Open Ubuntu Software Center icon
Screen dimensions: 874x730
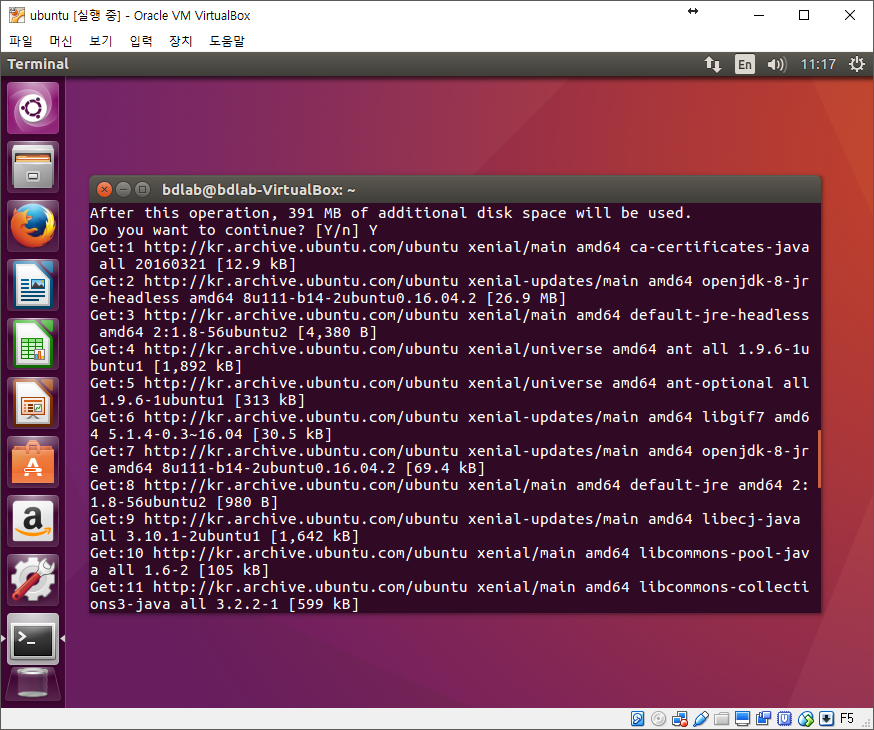click(33, 463)
